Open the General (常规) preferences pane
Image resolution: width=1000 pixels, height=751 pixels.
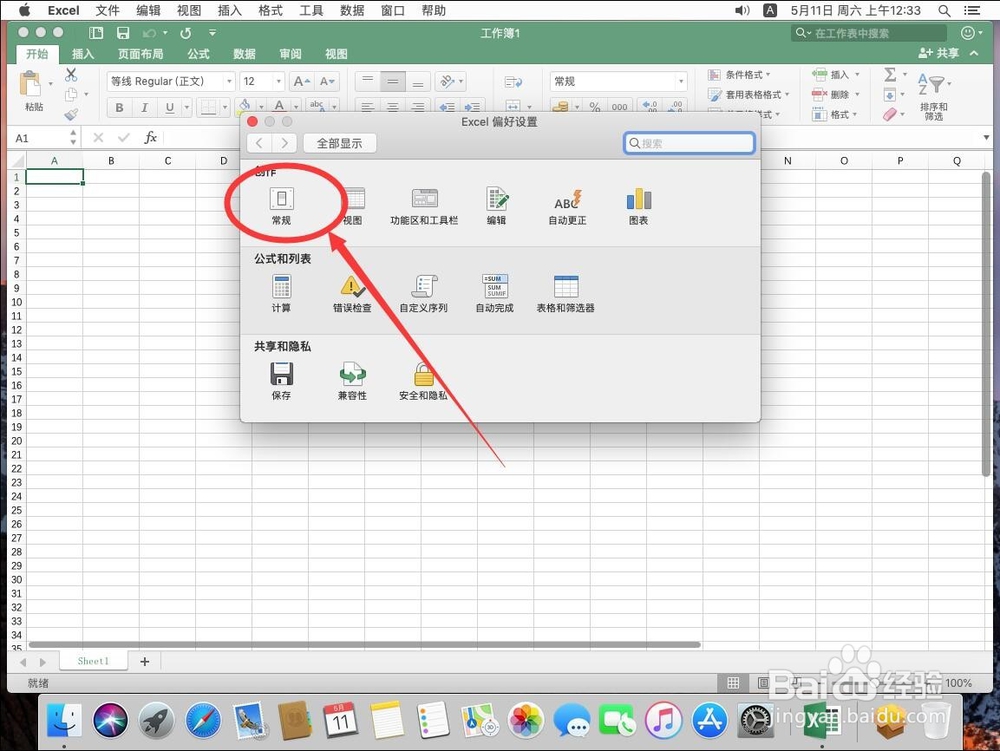tap(281, 205)
